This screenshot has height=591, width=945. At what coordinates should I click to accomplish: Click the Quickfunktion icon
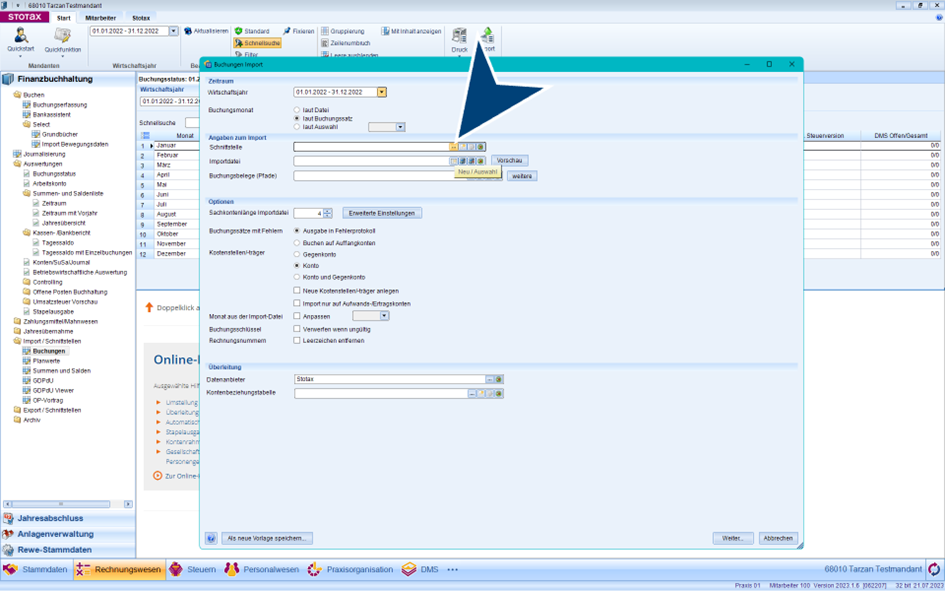tap(62, 37)
